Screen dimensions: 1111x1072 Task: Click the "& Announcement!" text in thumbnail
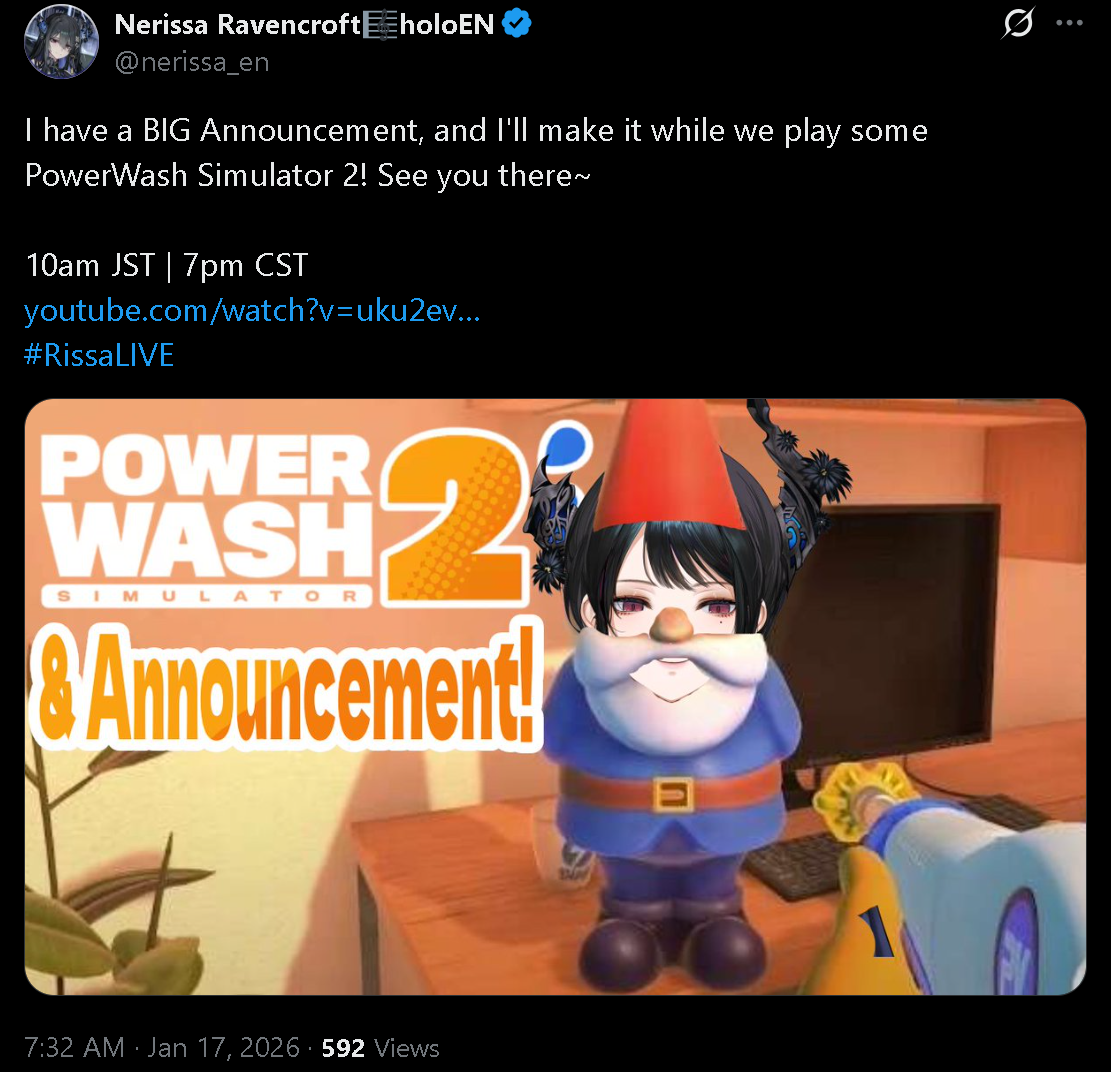tap(286, 687)
